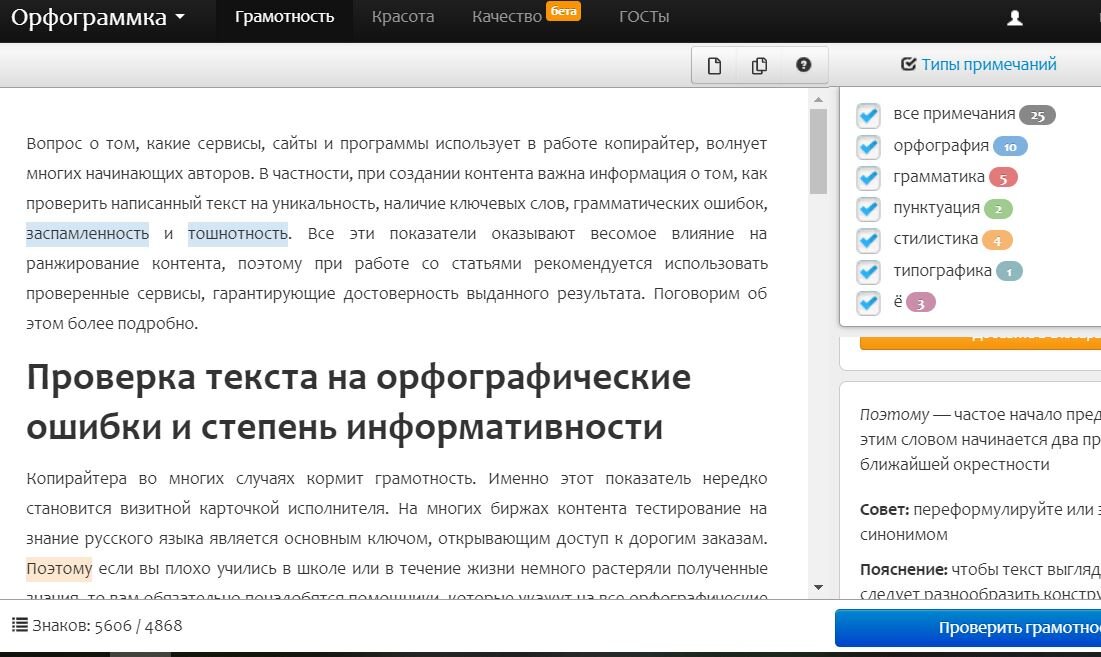Screen dimensions: 1101x657
Task: Click the character count 5606 / 4868
Action: coord(138,625)
